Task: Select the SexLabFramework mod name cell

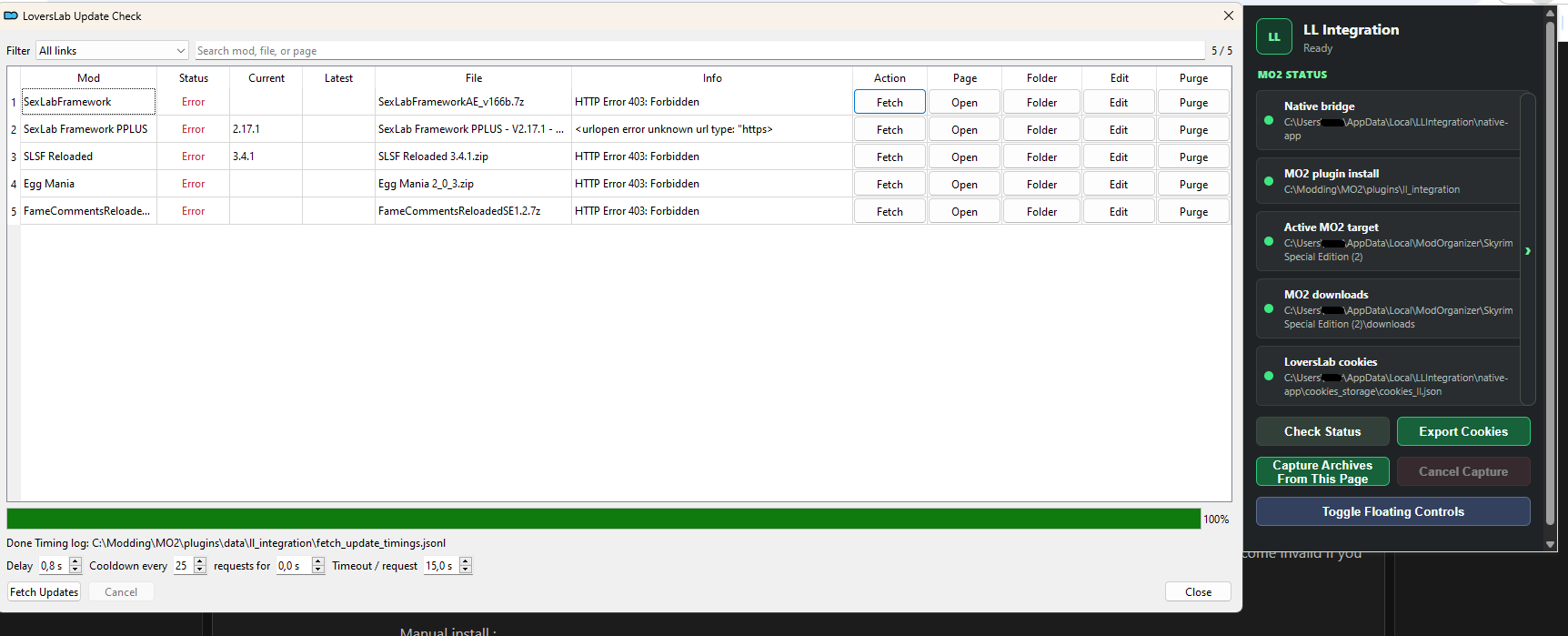Action: pyautogui.click(x=88, y=102)
